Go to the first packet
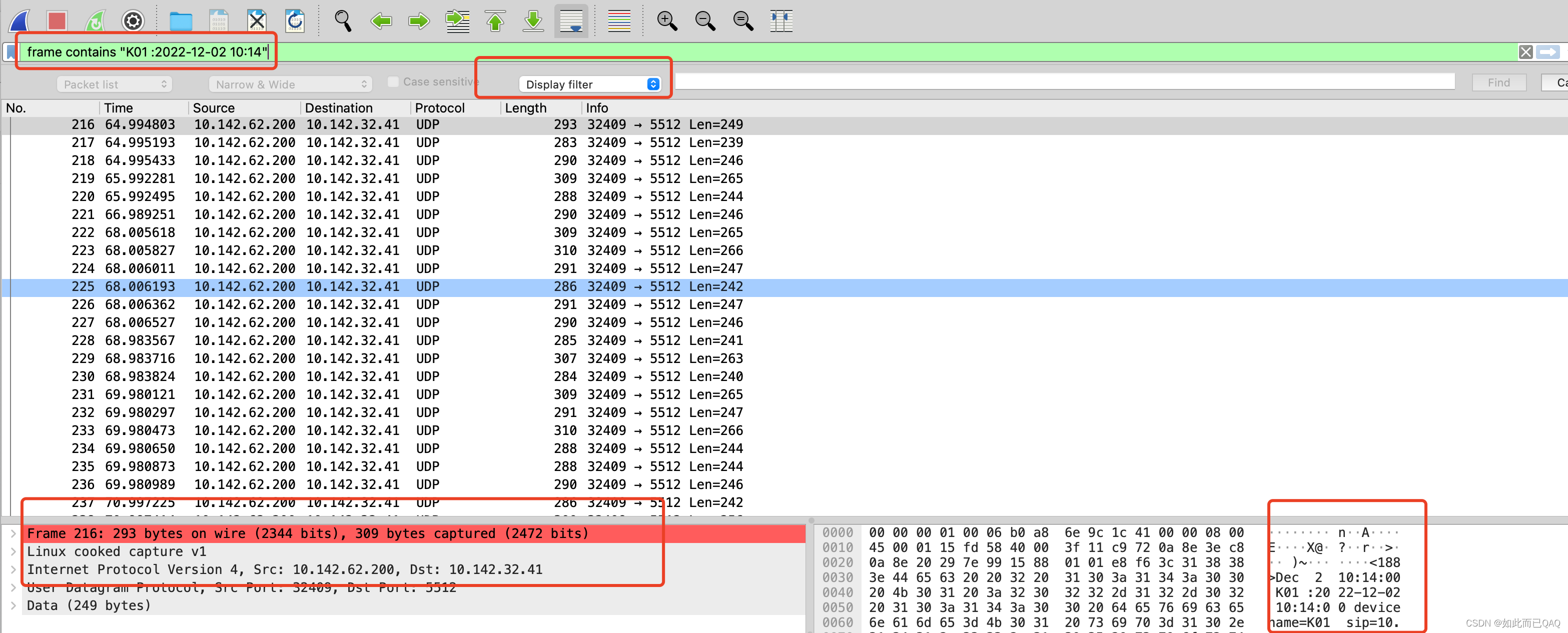Image resolution: width=1568 pixels, height=633 pixels. click(495, 20)
